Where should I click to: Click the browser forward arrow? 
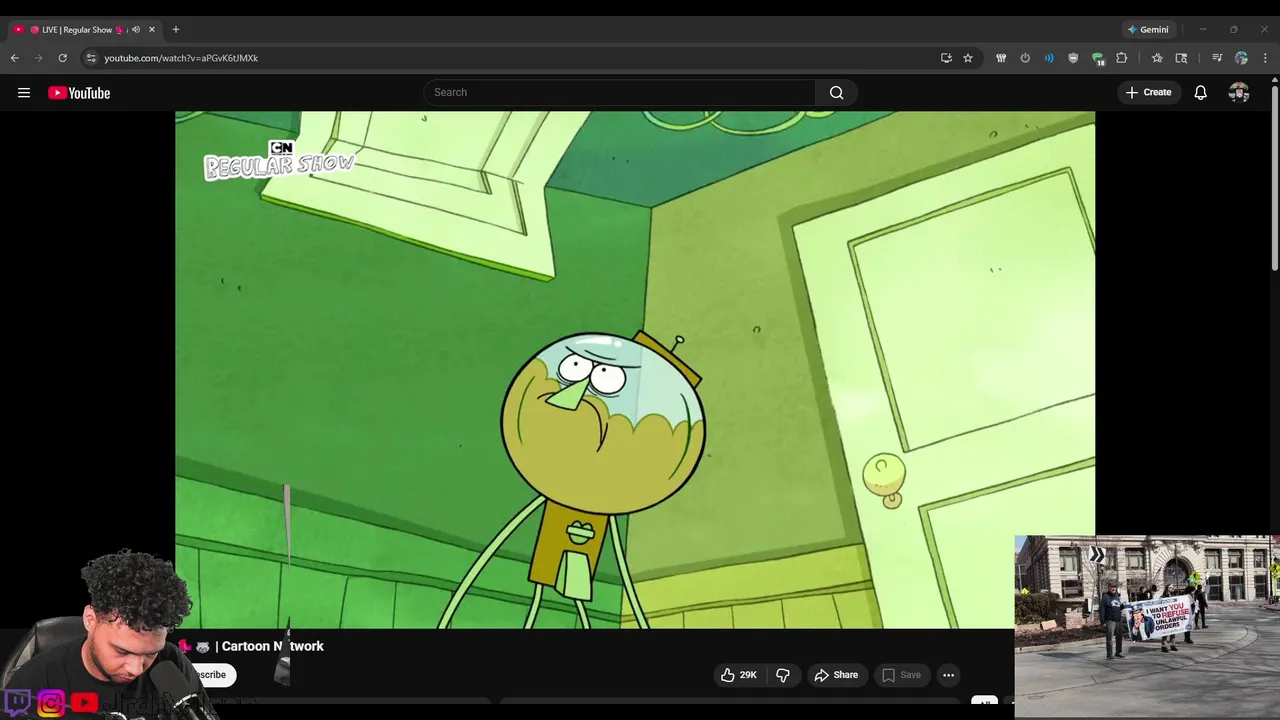(x=39, y=58)
